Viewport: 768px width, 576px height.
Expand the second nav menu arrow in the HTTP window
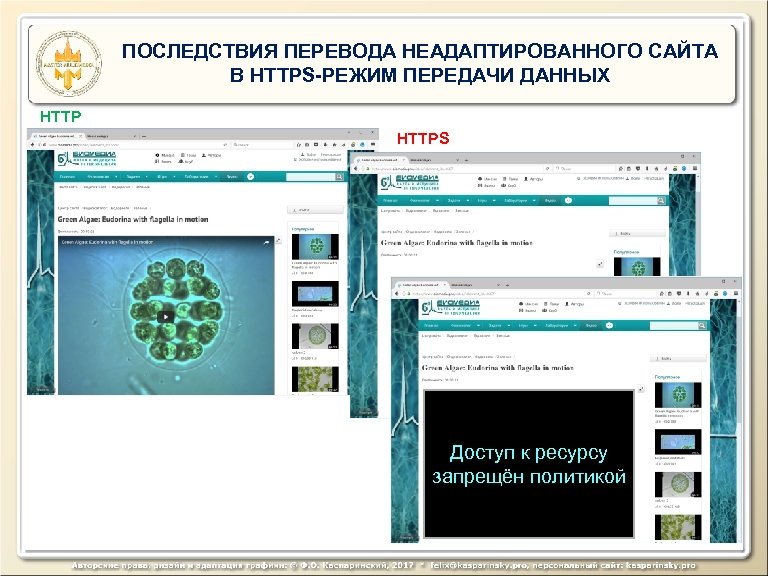click(116, 176)
